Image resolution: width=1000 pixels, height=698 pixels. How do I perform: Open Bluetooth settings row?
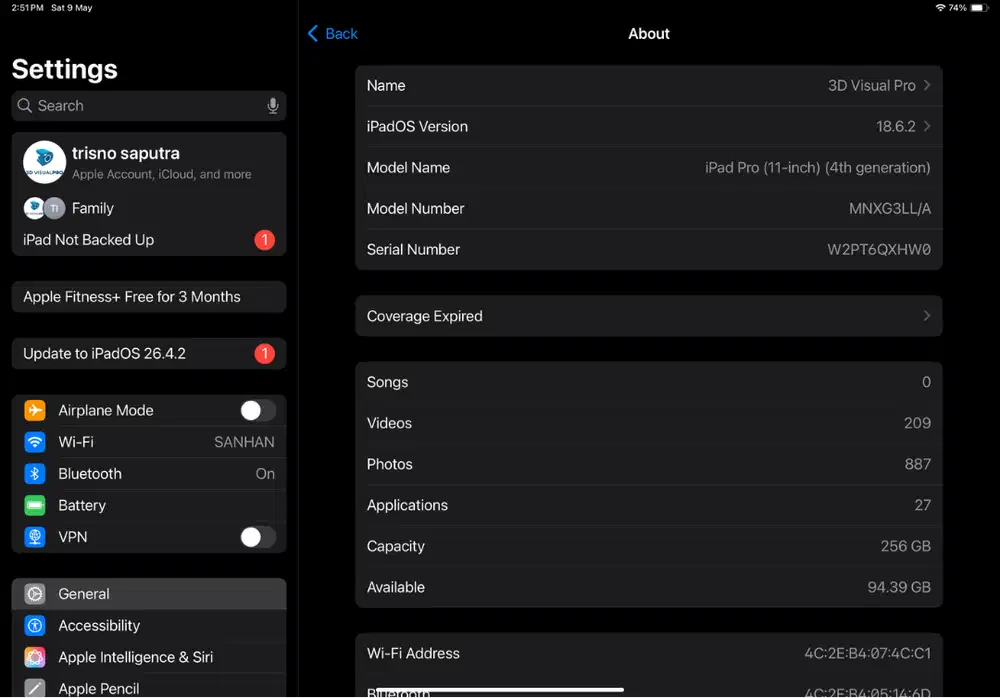coord(149,473)
